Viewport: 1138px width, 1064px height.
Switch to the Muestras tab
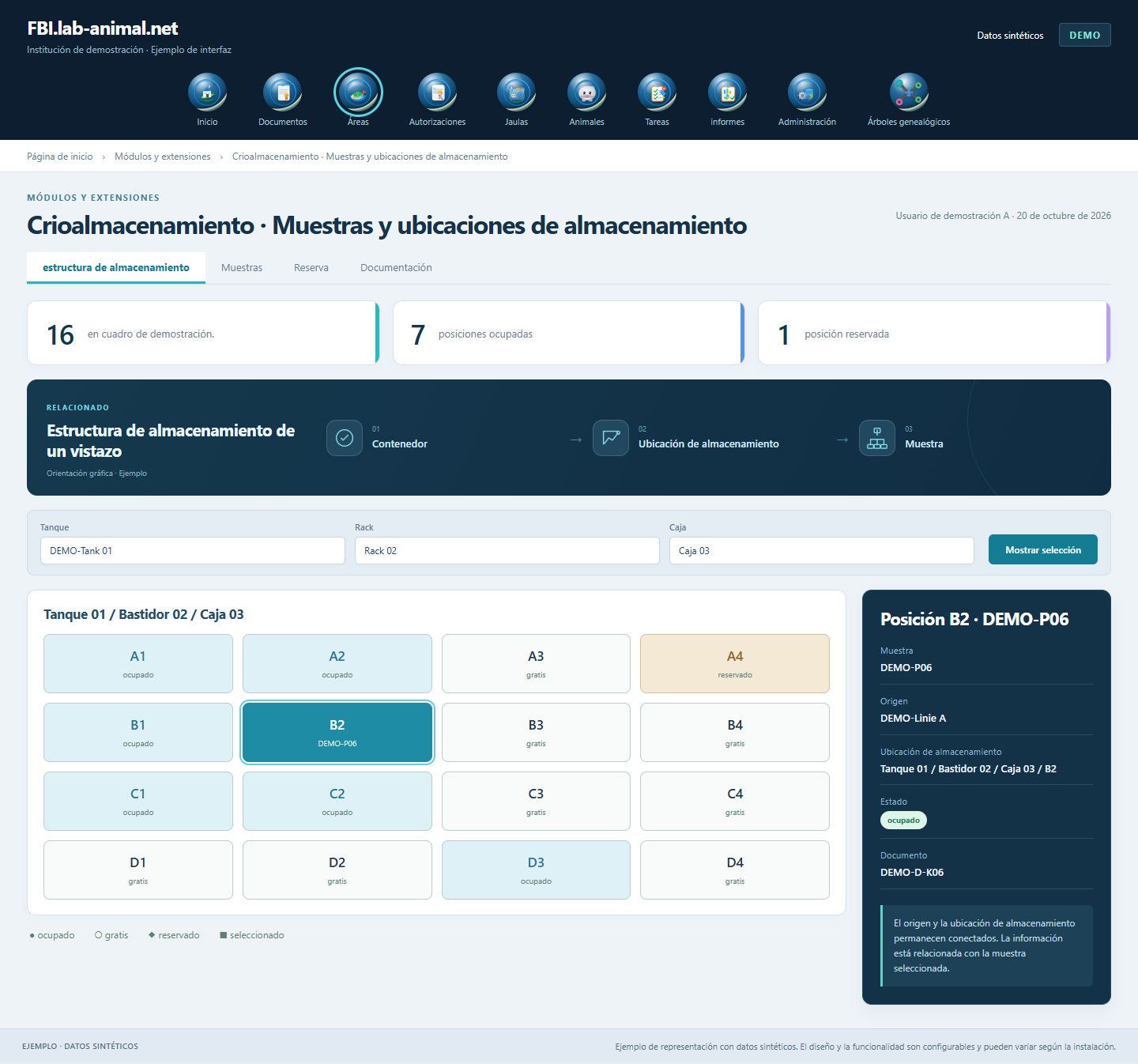coord(242,268)
